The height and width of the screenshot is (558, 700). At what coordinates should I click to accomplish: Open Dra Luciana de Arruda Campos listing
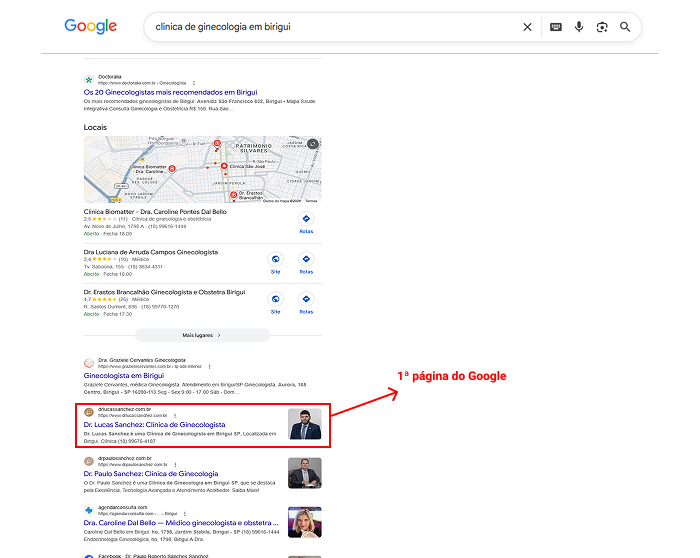tap(151, 252)
